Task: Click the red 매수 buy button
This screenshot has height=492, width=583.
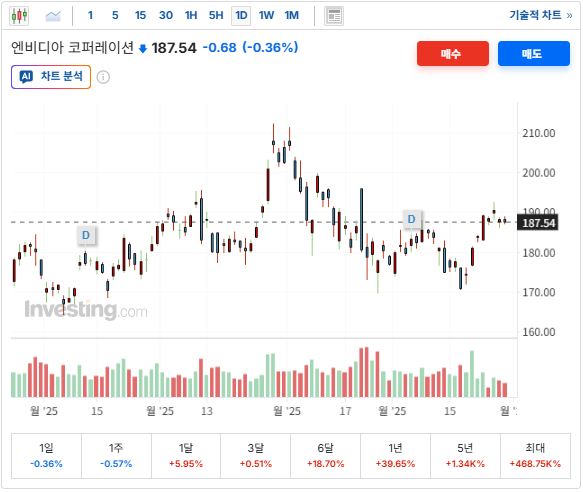Action: [452, 54]
